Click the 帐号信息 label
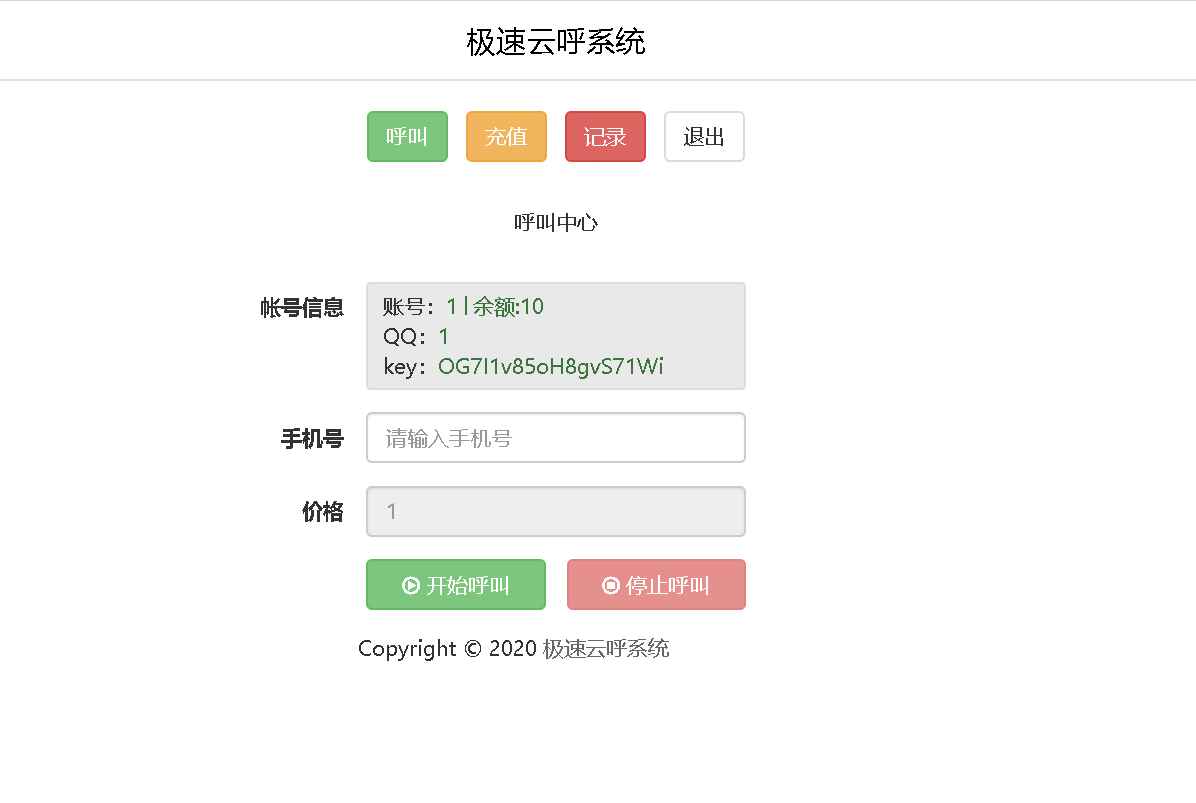This screenshot has width=1196, height=803. coord(302,308)
